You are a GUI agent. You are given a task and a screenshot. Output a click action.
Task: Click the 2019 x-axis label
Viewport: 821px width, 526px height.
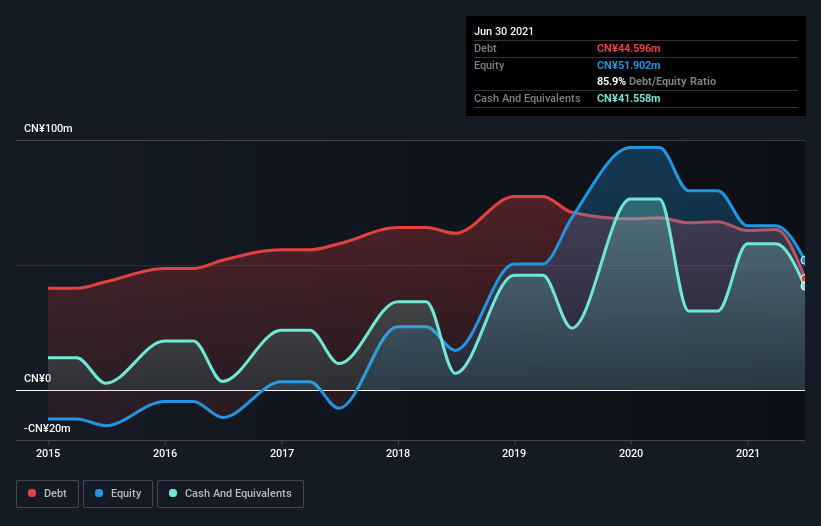514,453
